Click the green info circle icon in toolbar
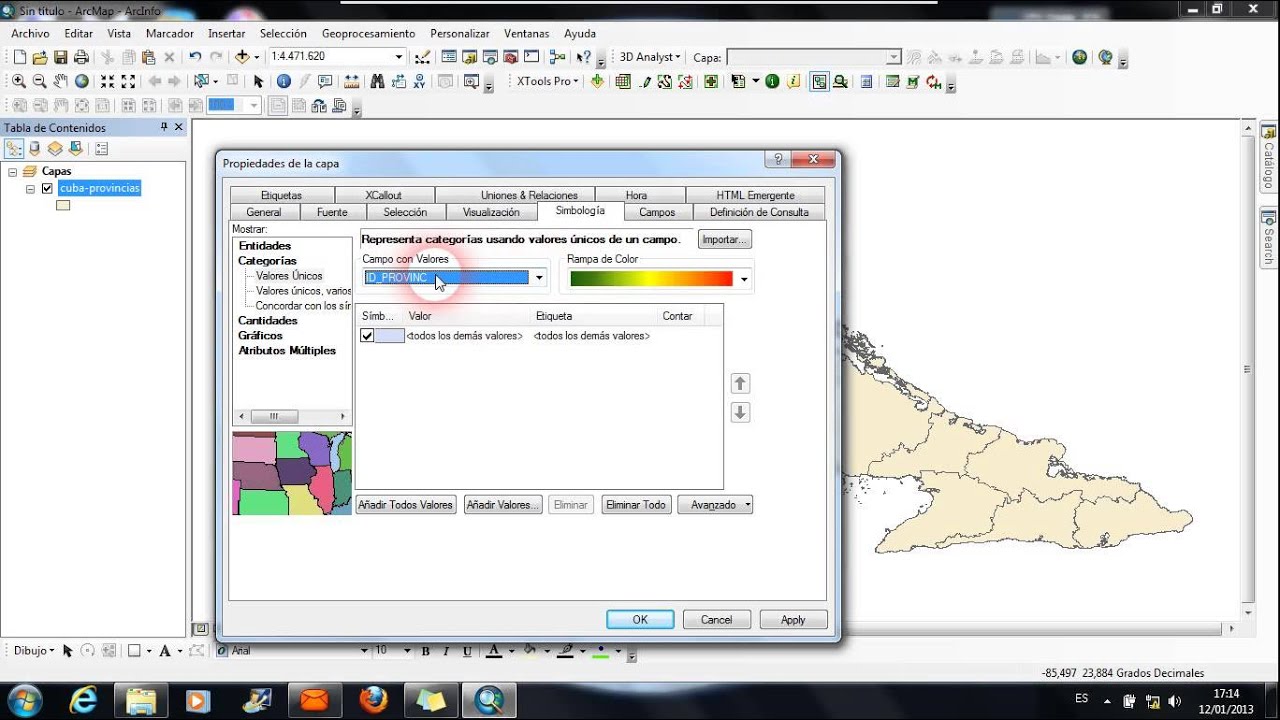The width and height of the screenshot is (1280, 720). (772, 81)
